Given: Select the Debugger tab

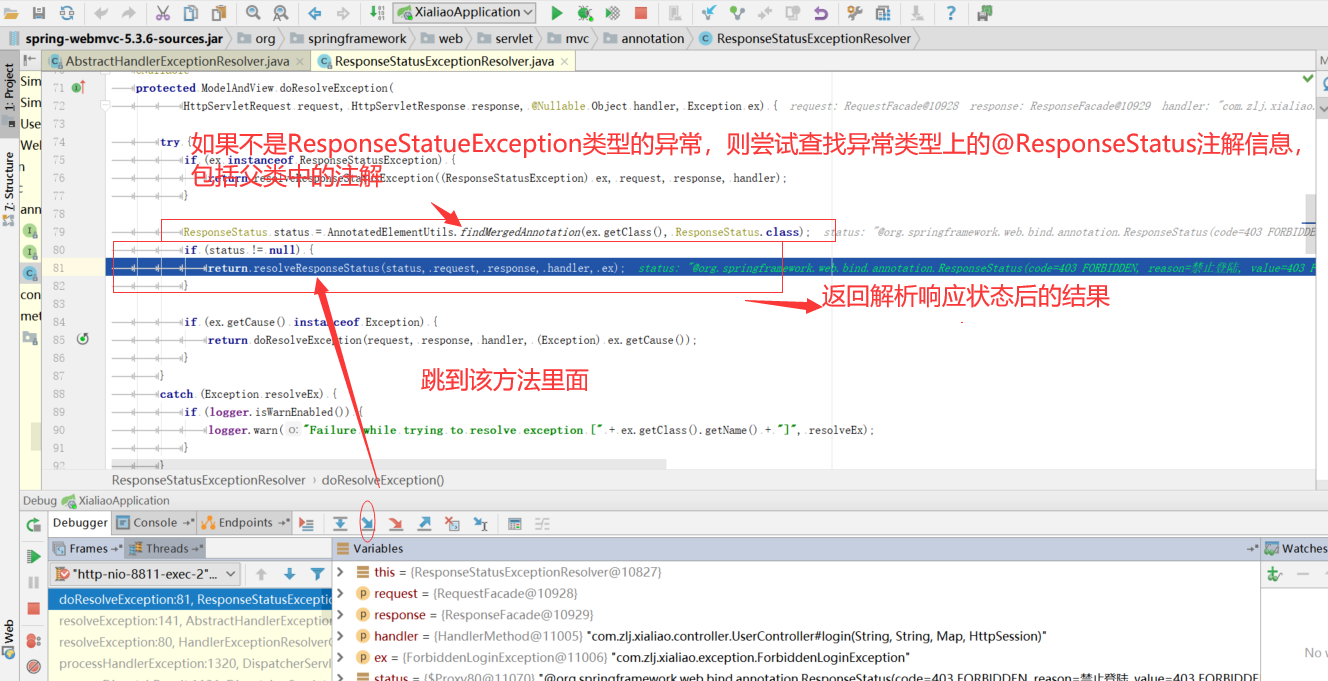Looking at the screenshot, I should [x=80, y=523].
